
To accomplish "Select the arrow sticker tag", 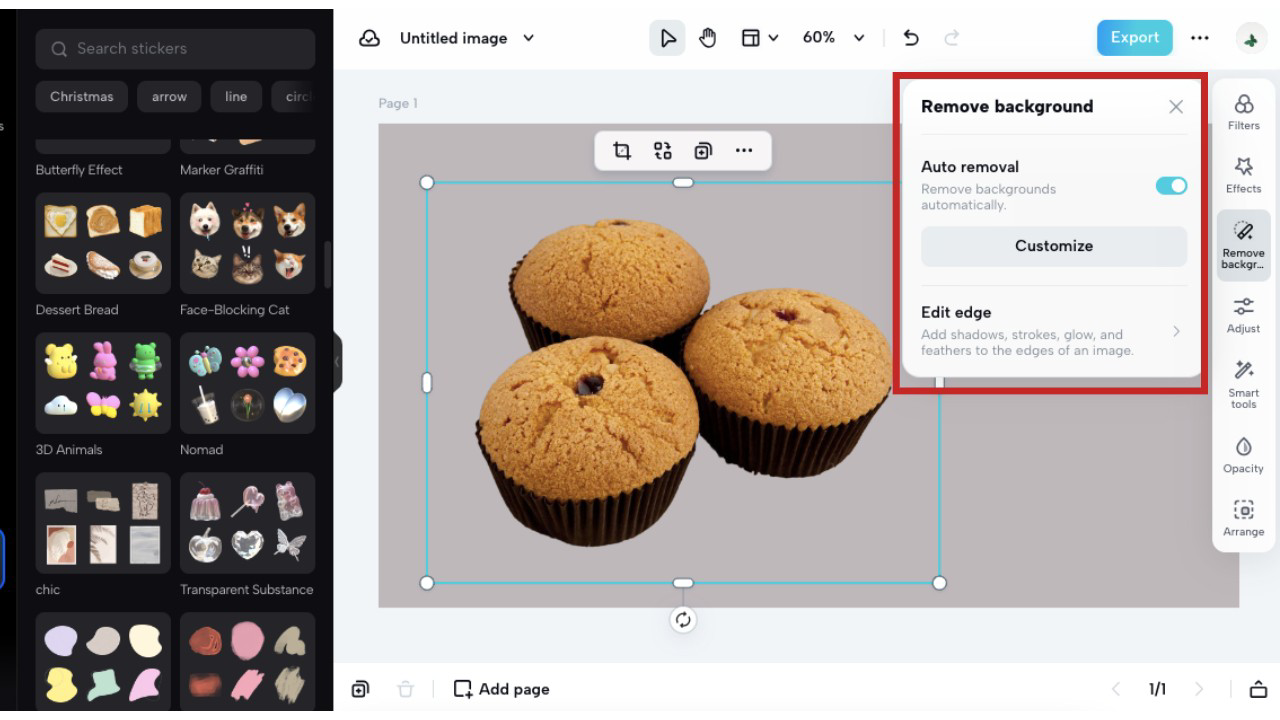I will [x=169, y=97].
